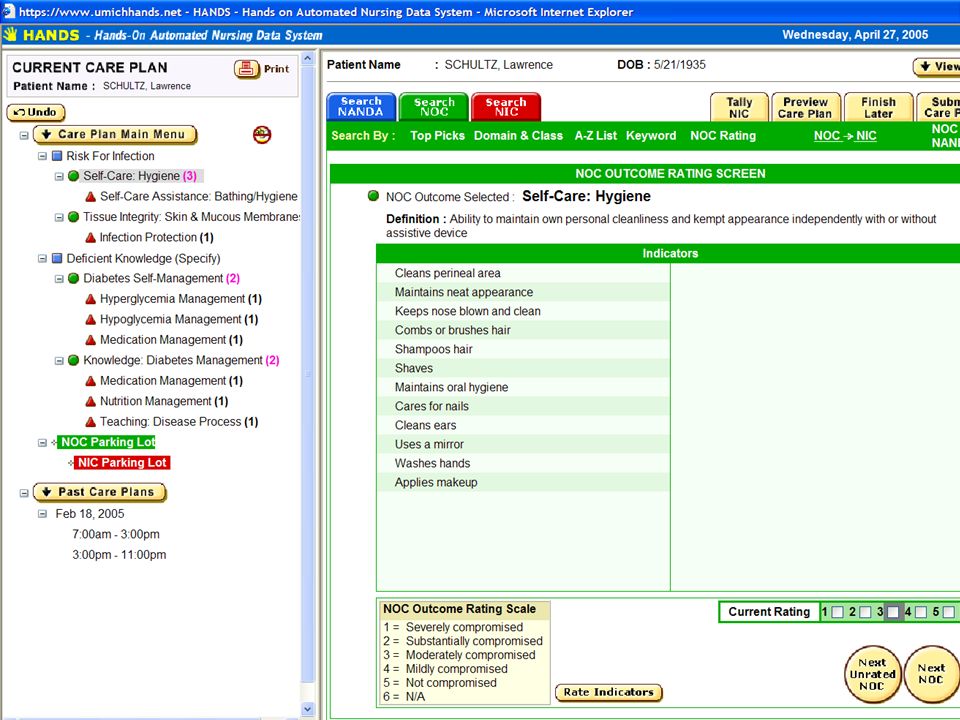Open the Search NIC tab
This screenshot has width=960, height=720.
coord(506,107)
